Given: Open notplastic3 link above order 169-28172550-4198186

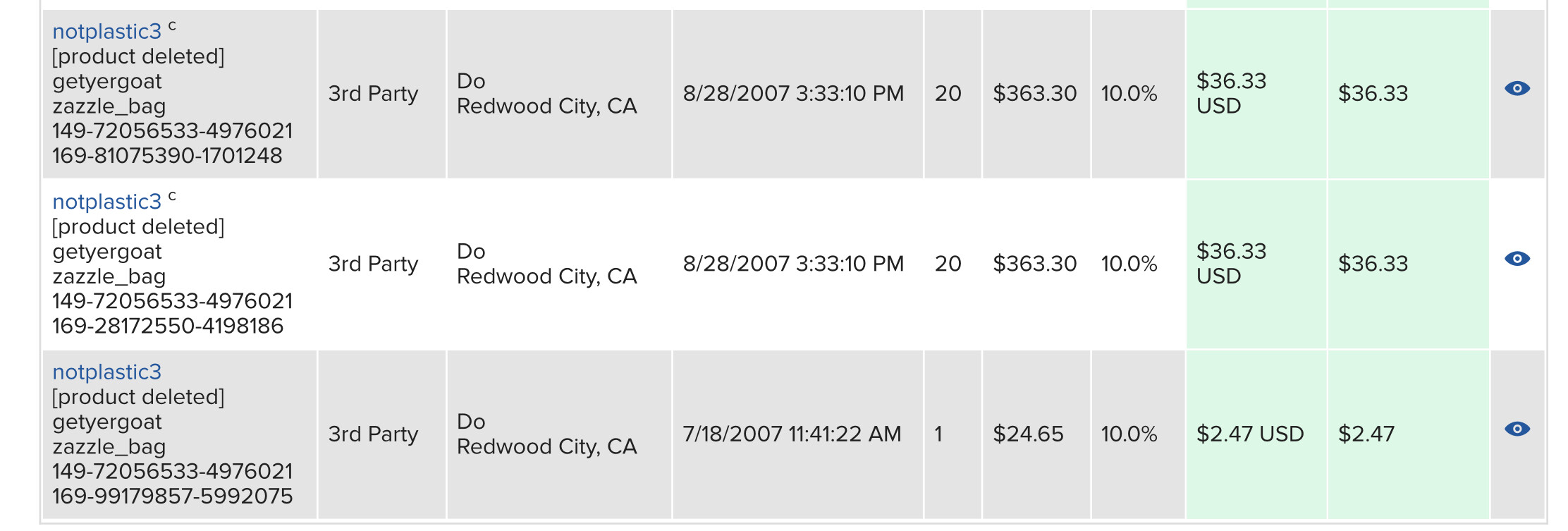Looking at the screenshot, I should (x=107, y=202).
